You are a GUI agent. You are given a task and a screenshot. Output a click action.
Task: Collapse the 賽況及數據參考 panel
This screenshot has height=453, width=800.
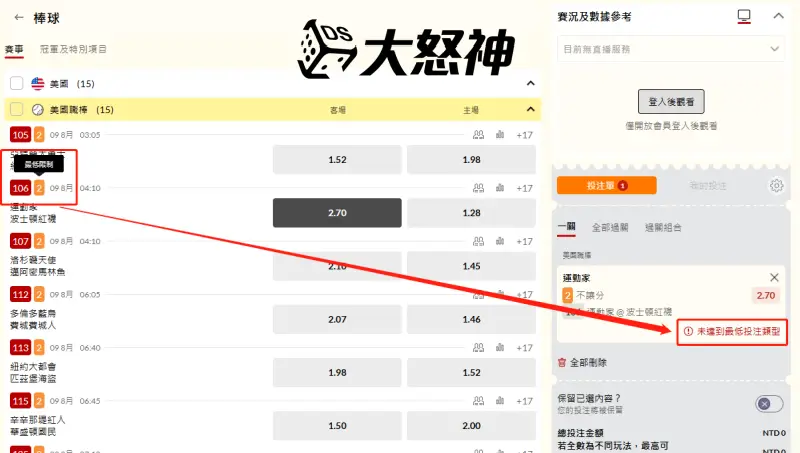click(778, 16)
